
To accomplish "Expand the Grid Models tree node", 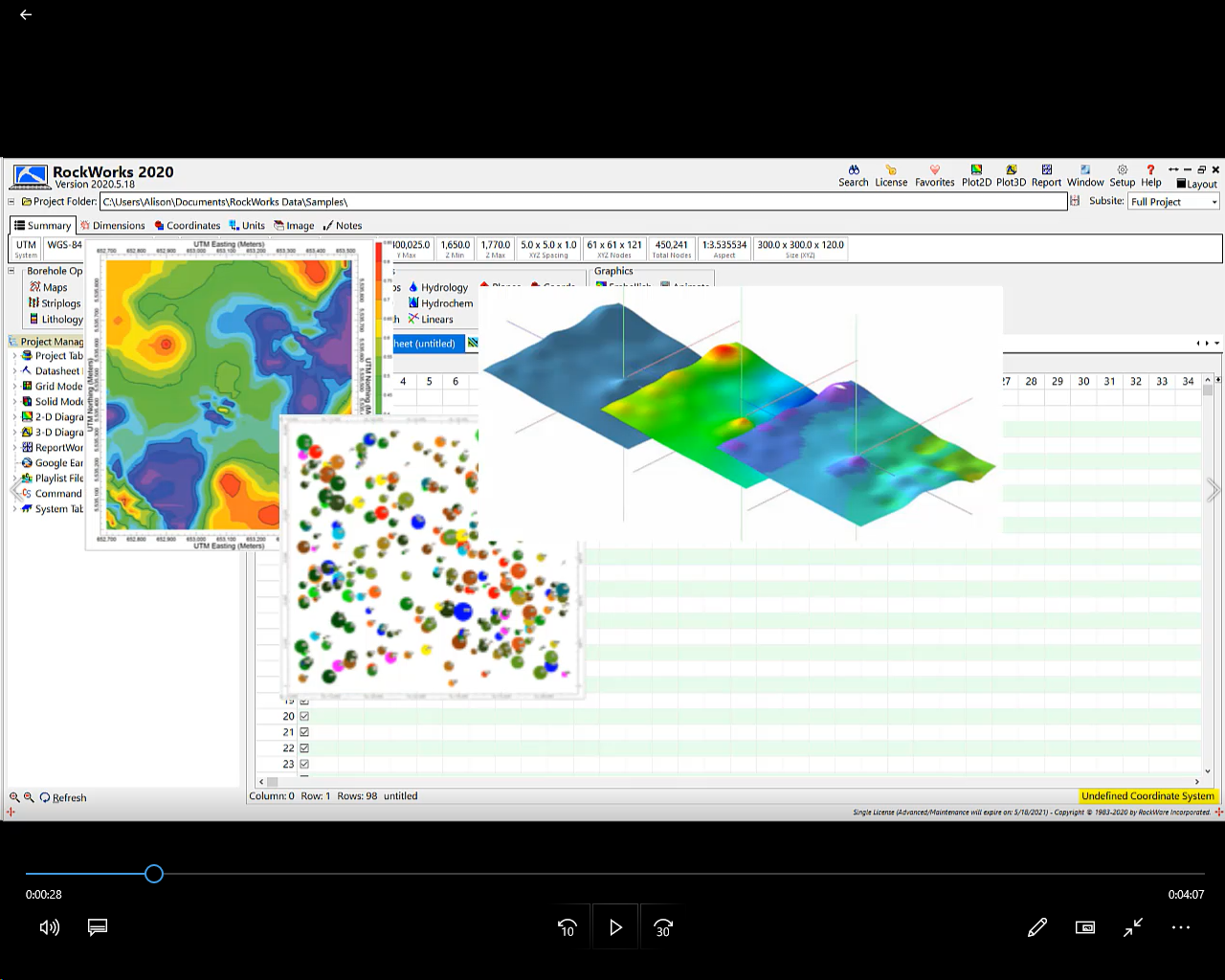I will tap(14, 387).
